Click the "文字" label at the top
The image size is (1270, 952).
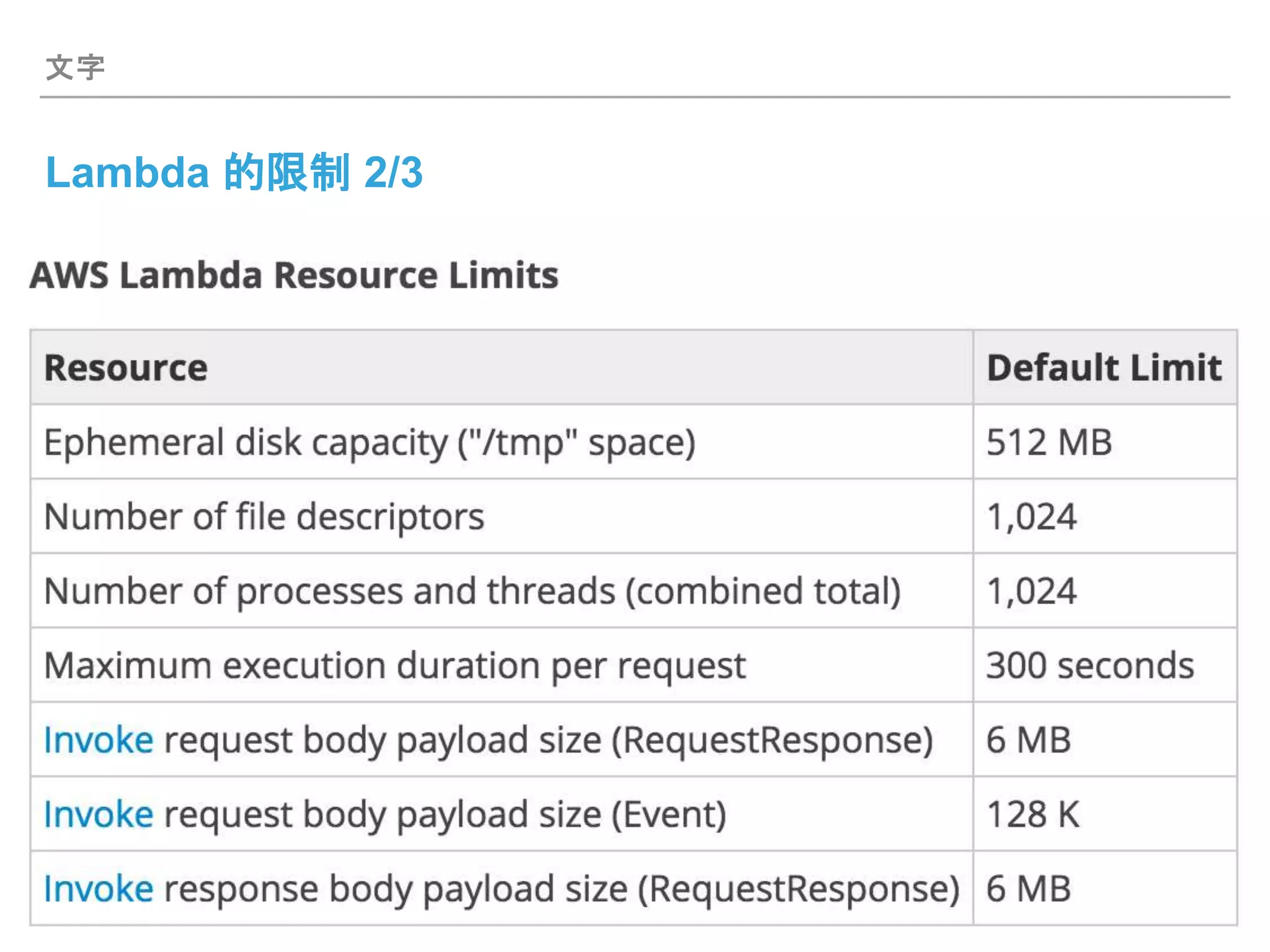pyautogui.click(x=75, y=67)
